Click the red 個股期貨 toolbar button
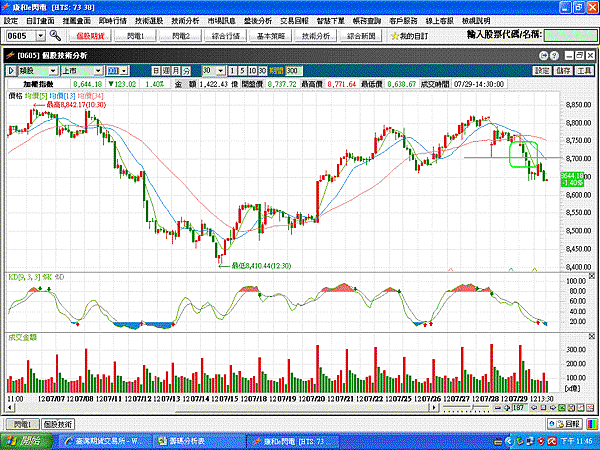This screenshot has width=600, height=450. point(90,36)
